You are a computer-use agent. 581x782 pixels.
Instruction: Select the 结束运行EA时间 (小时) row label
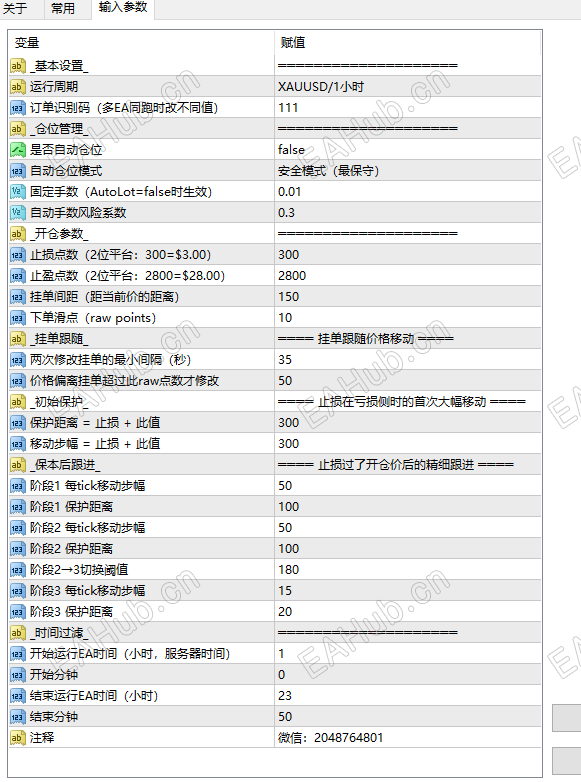[x=94, y=696]
